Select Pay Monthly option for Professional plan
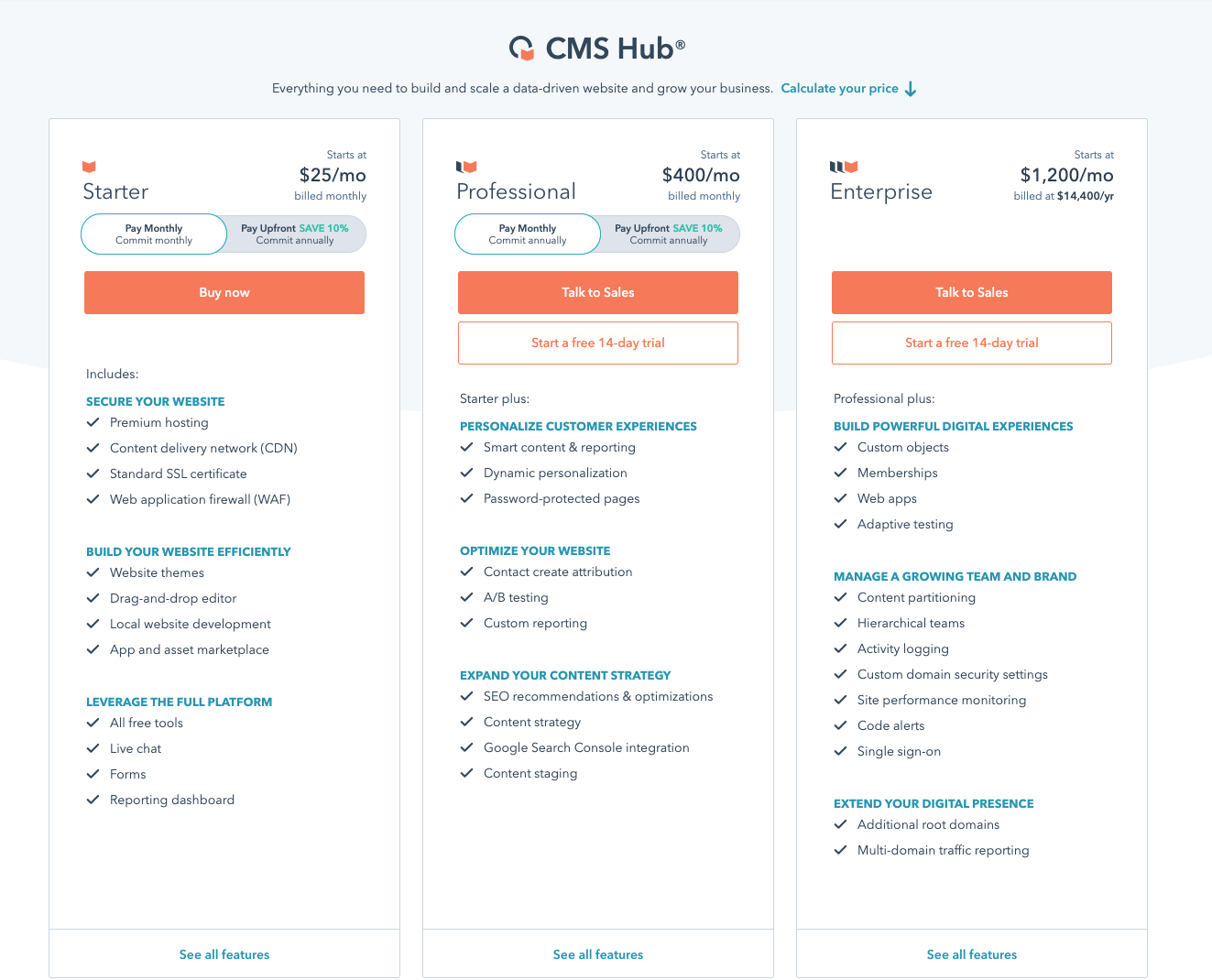Screen dimensions: 1212x980 [528, 234]
